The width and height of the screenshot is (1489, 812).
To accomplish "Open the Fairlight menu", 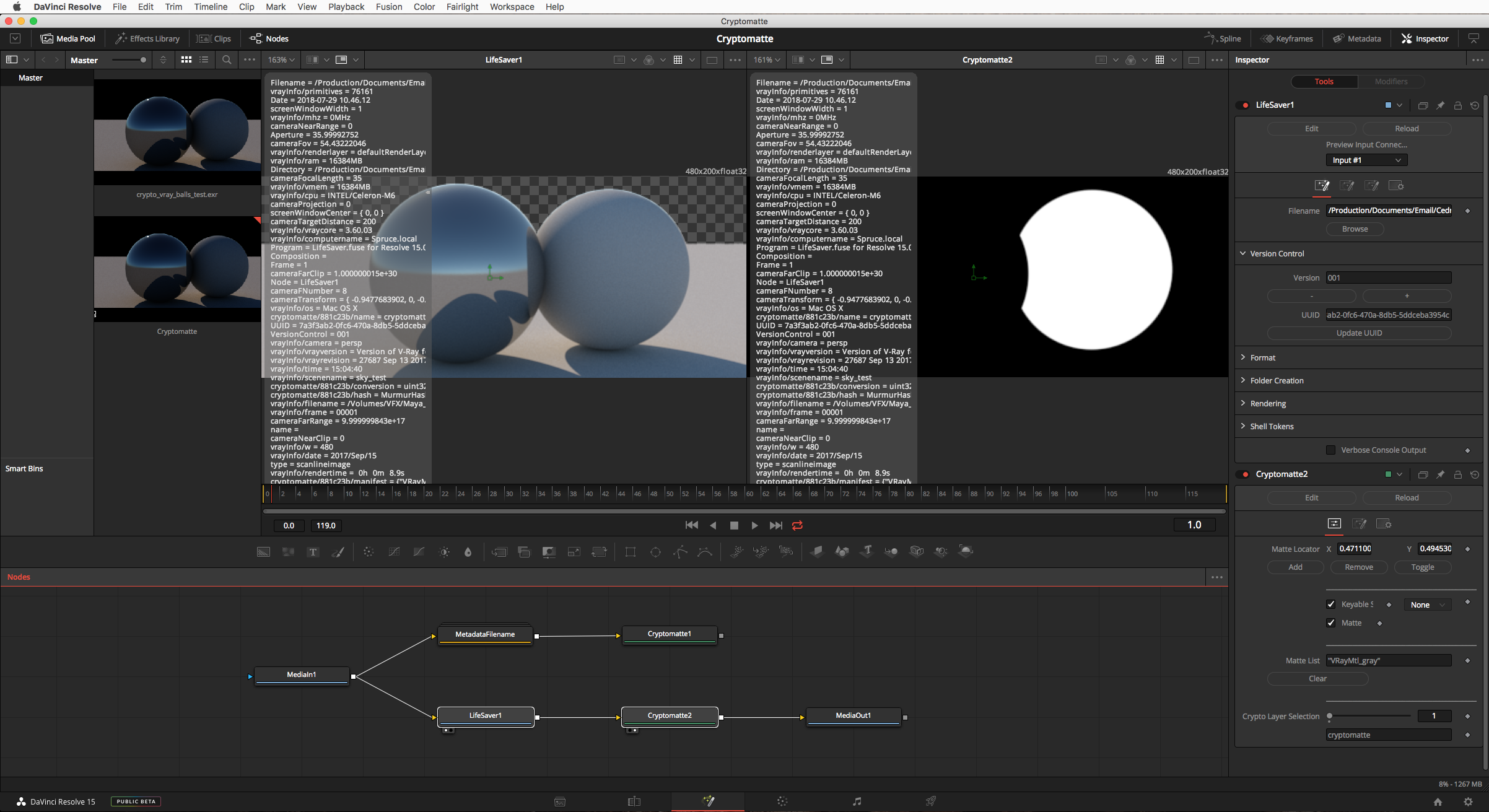I will tap(462, 7).
